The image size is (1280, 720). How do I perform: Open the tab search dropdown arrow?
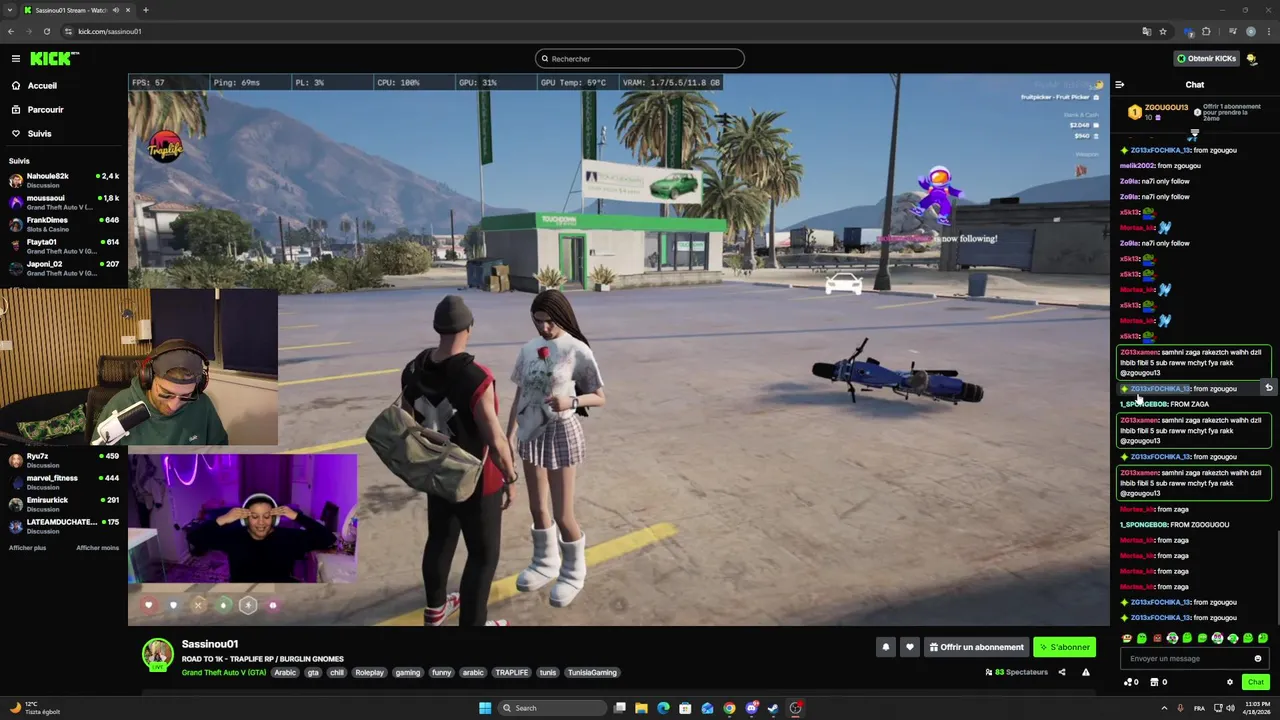coord(10,10)
